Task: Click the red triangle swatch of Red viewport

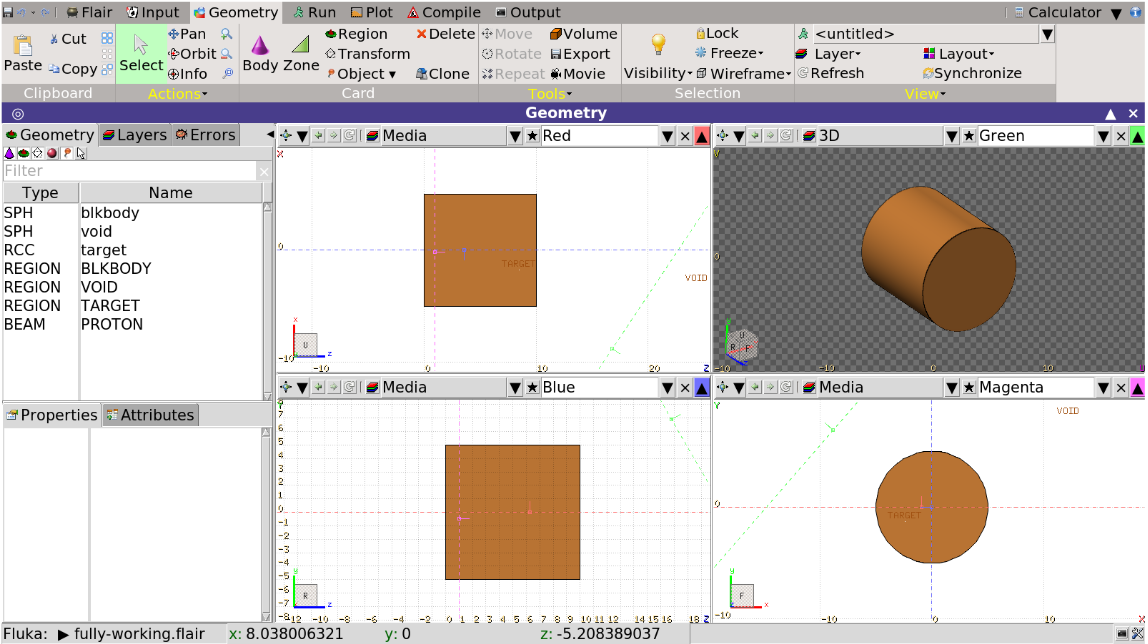Action: pos(701,136)
